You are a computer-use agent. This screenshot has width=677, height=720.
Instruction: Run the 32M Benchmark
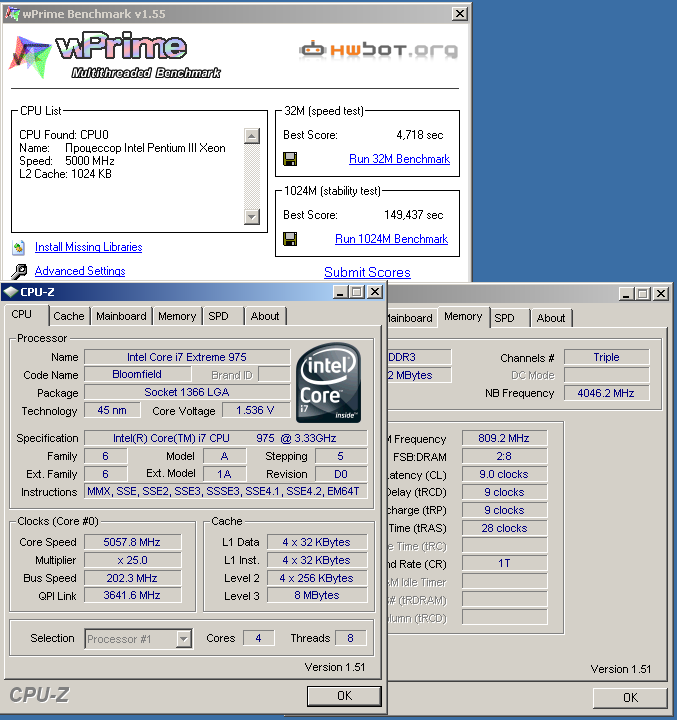click(399, 159)
